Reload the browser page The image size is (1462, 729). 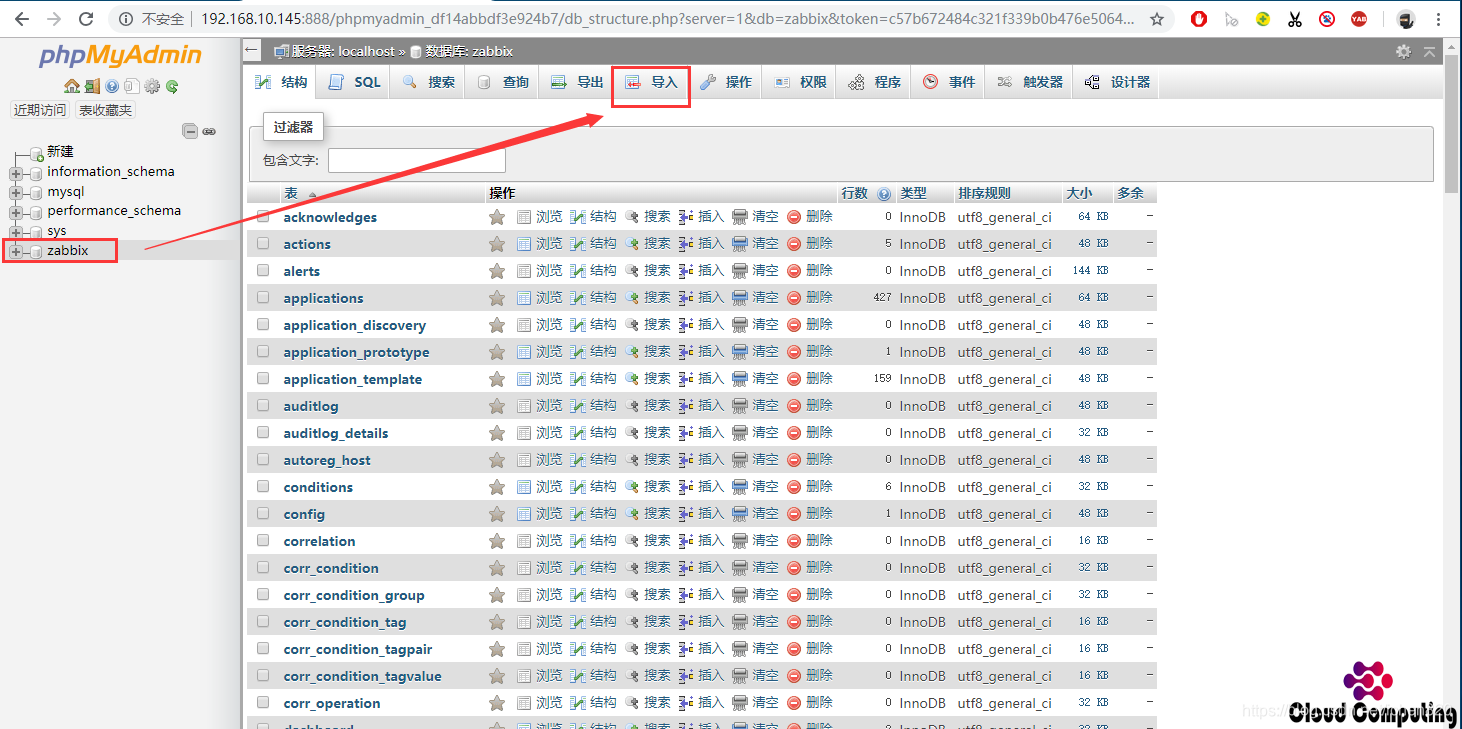[x=86, y=19]
